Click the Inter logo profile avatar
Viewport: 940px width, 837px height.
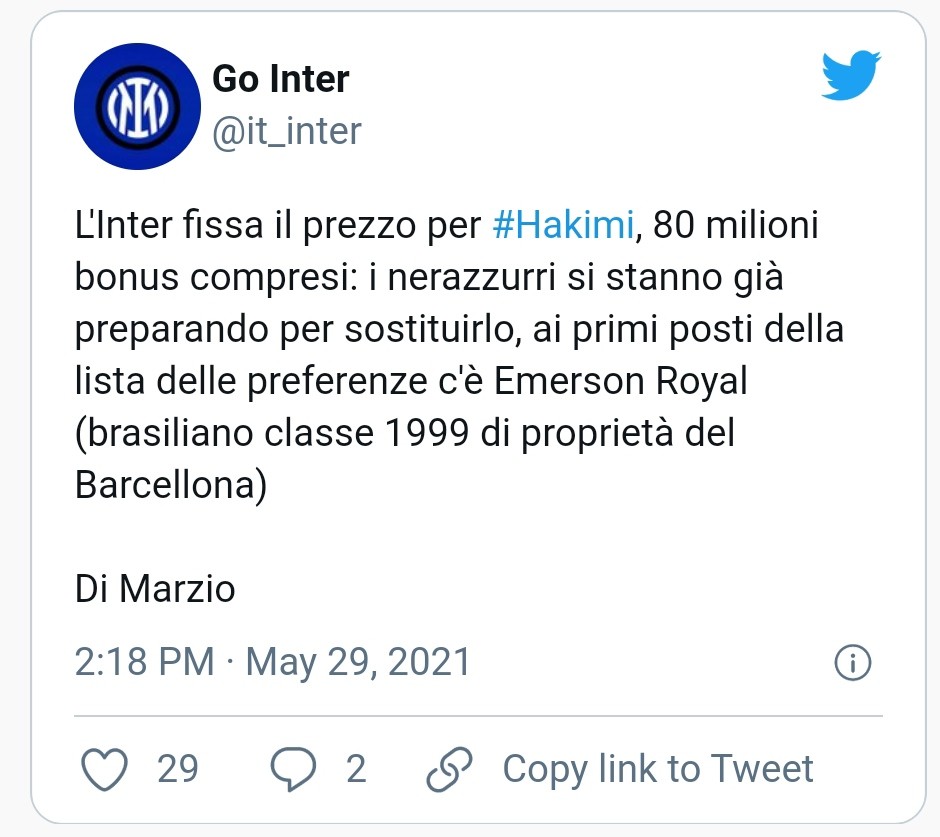pyautogui.click(x=138, y=106)
